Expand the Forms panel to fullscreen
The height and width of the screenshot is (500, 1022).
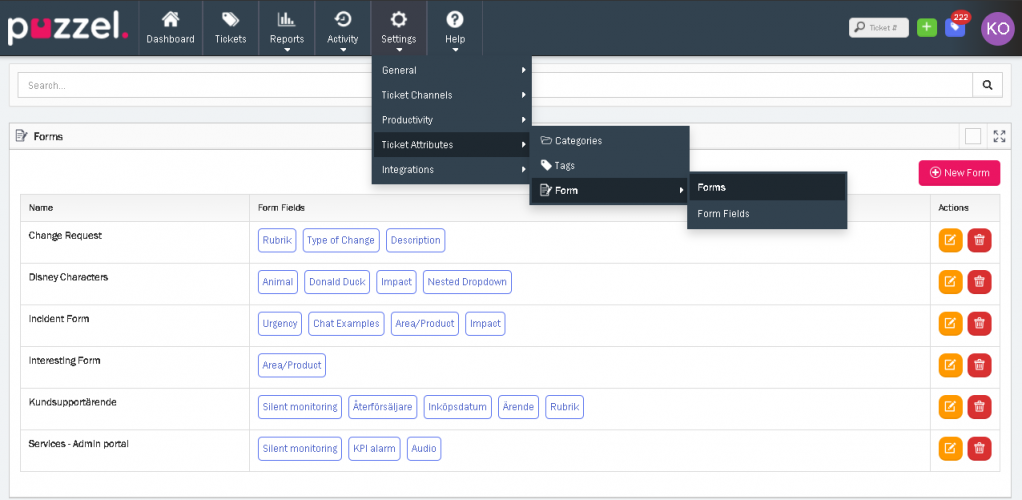click(x=999, y=137)
